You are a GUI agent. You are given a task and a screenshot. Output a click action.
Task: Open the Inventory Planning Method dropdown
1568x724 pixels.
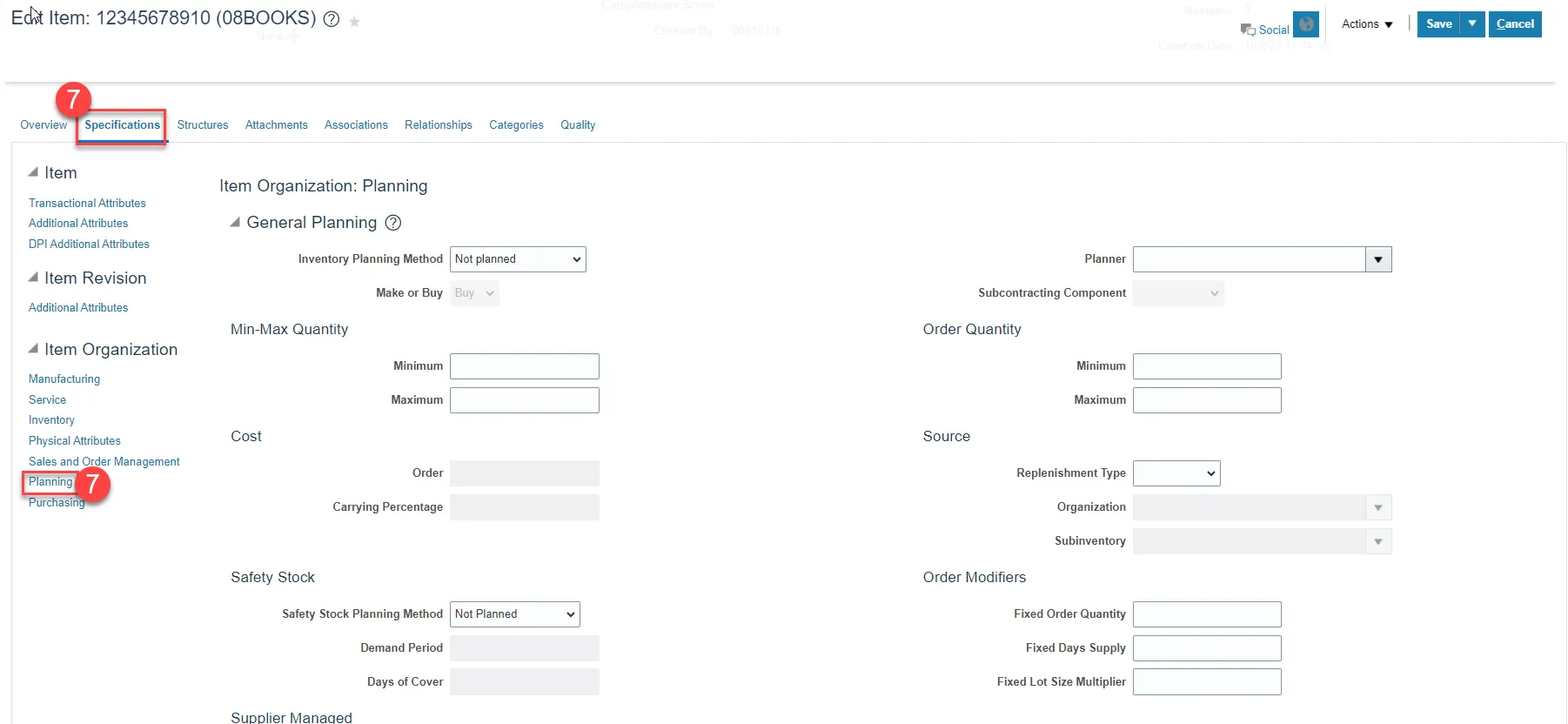click(x=518, y=259)
